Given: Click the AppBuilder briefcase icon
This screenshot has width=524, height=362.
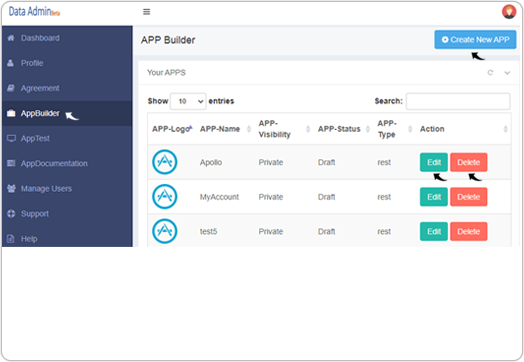Looking at the screenshot, I should pos(11,113).
